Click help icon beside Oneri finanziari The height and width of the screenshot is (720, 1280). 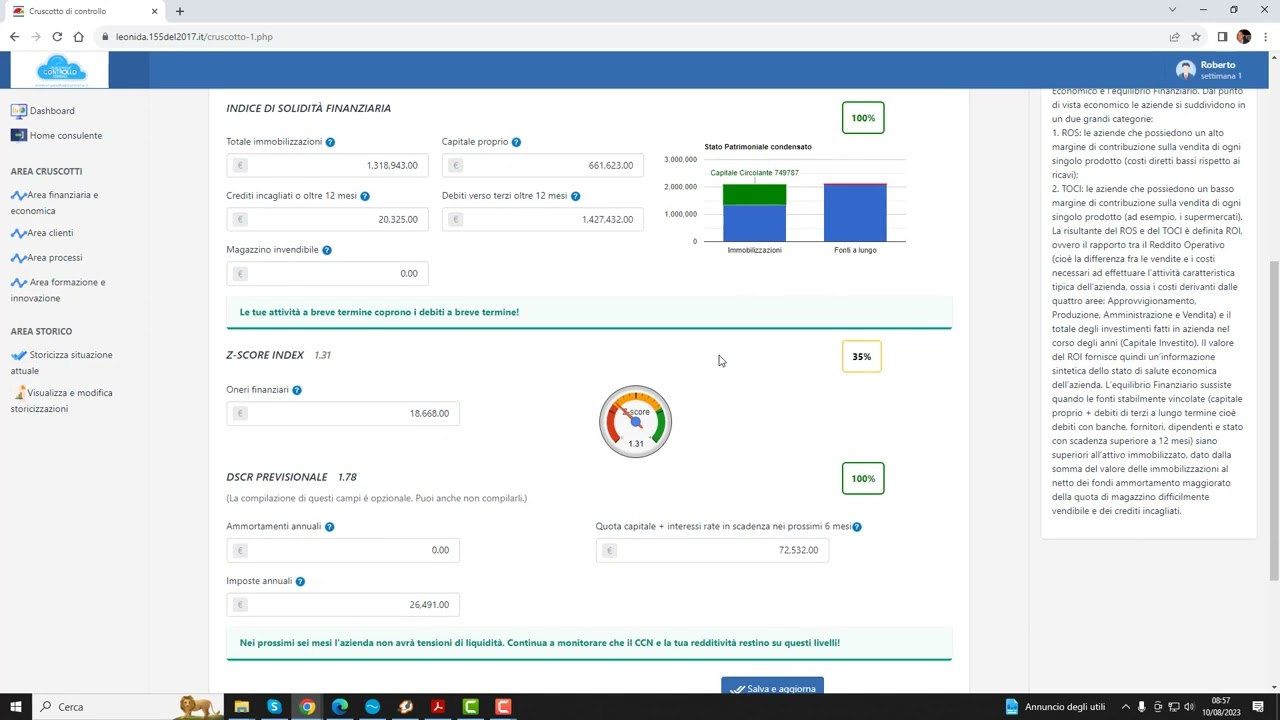click(x=297, y=390)
